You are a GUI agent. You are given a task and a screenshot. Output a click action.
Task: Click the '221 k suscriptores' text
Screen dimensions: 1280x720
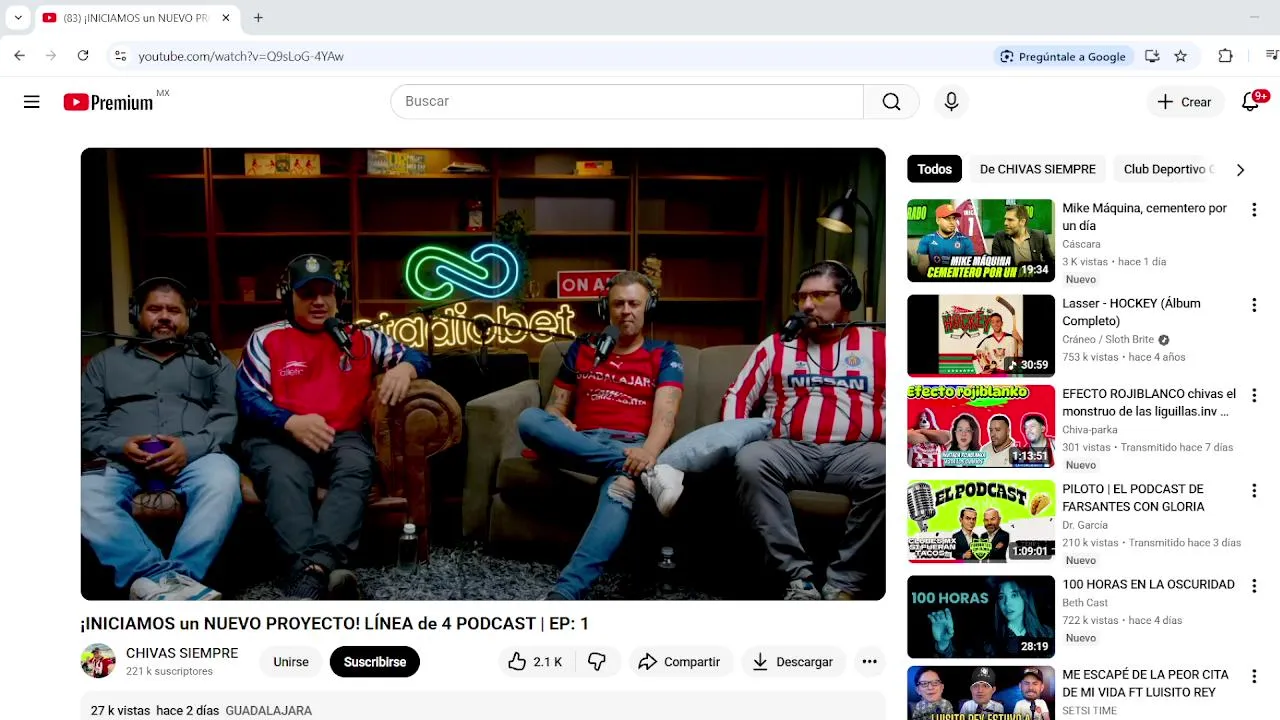point(169,672)
